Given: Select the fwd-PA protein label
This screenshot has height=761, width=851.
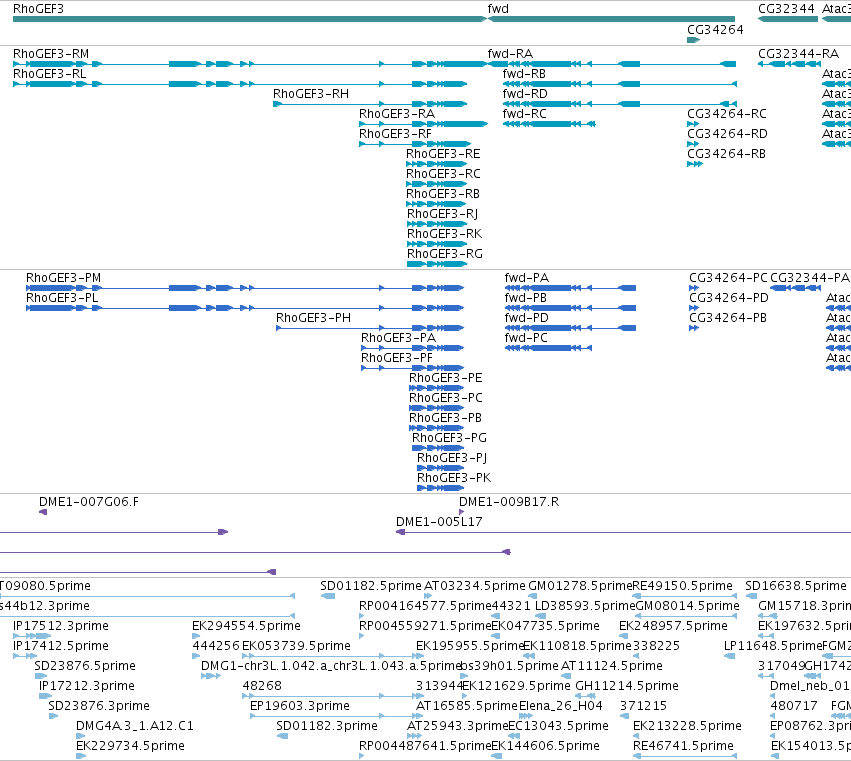Looking at the screenshot, I should click(x=526, y=278).
